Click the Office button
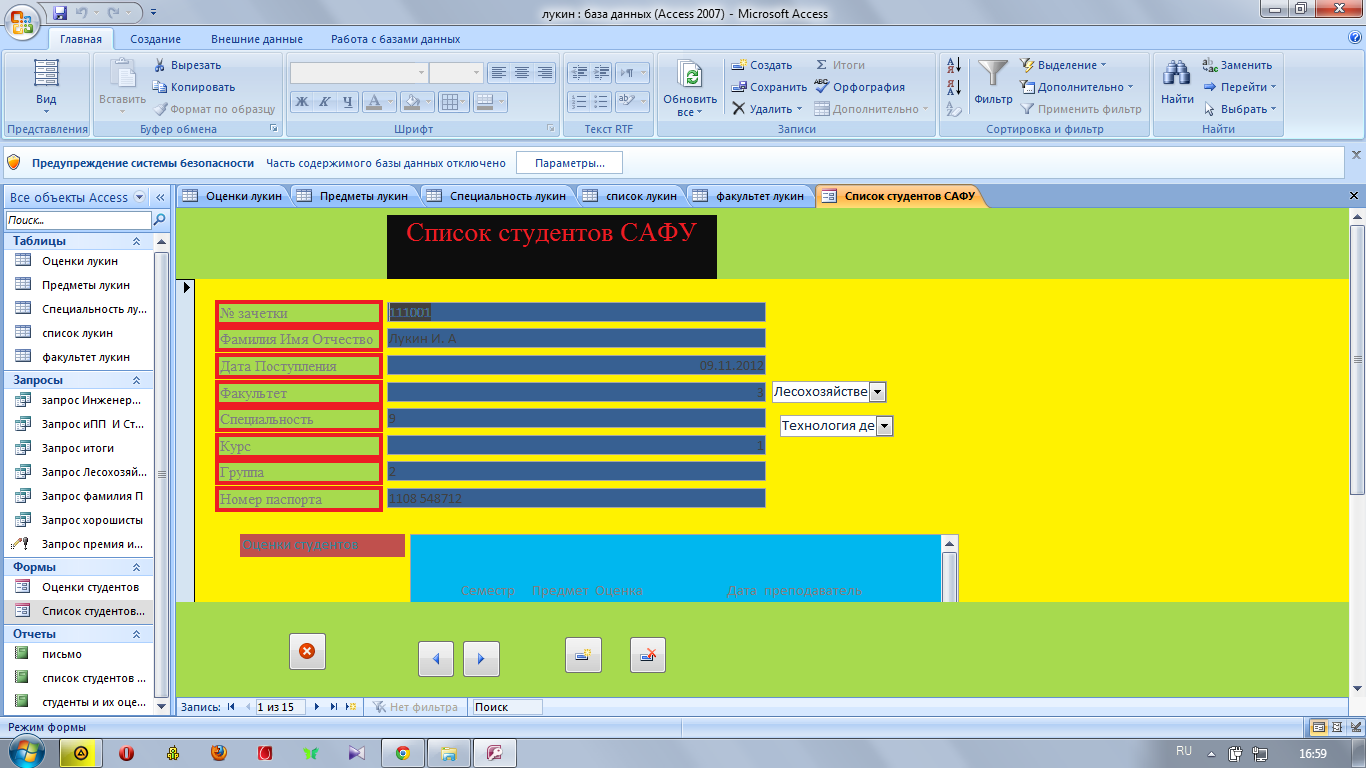Viewport: 1366px width, 768px height. coord(22,22)
